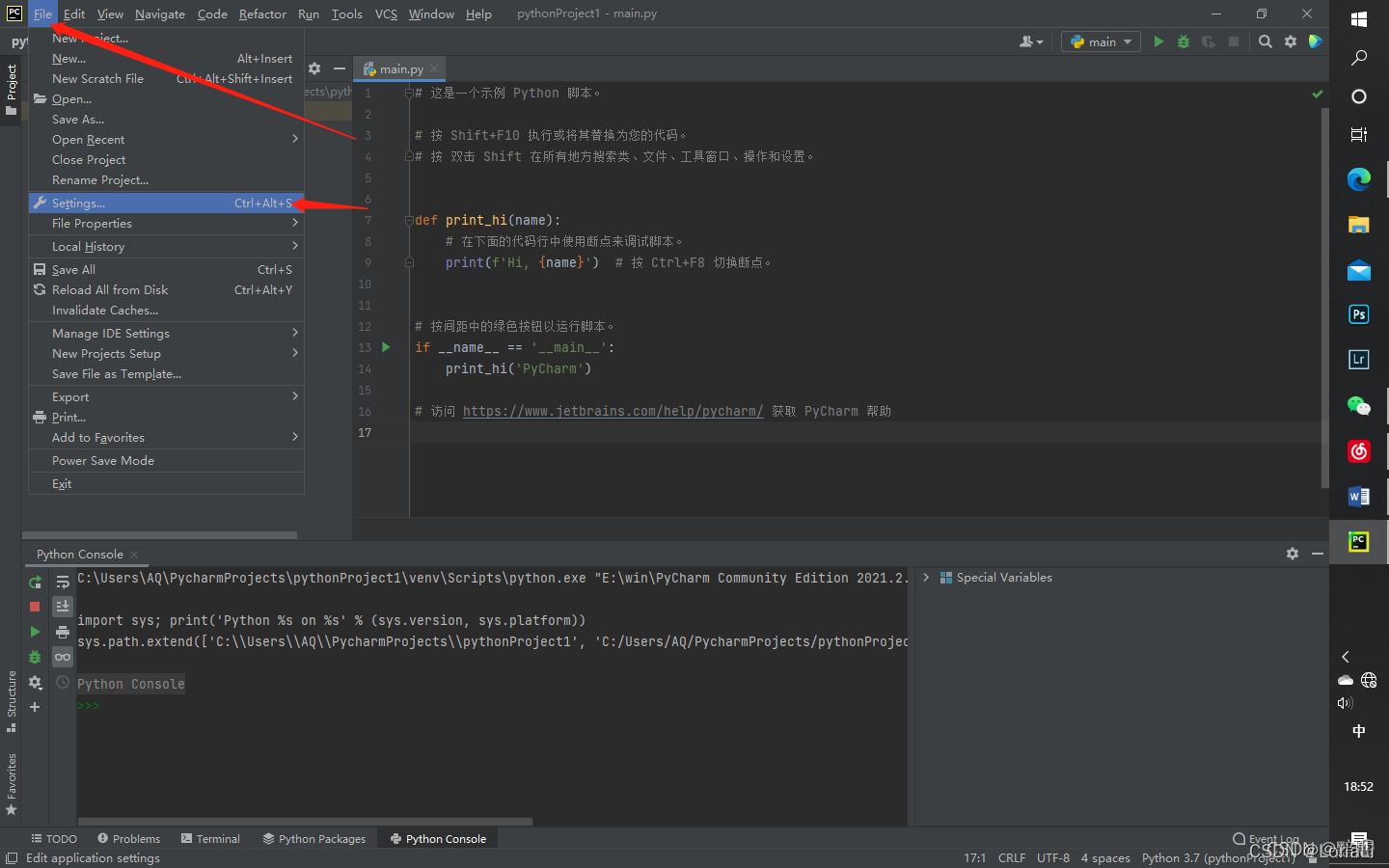The image size is (1389, 868).
Task: Close the Python Console tab
Action: point(134,555)
